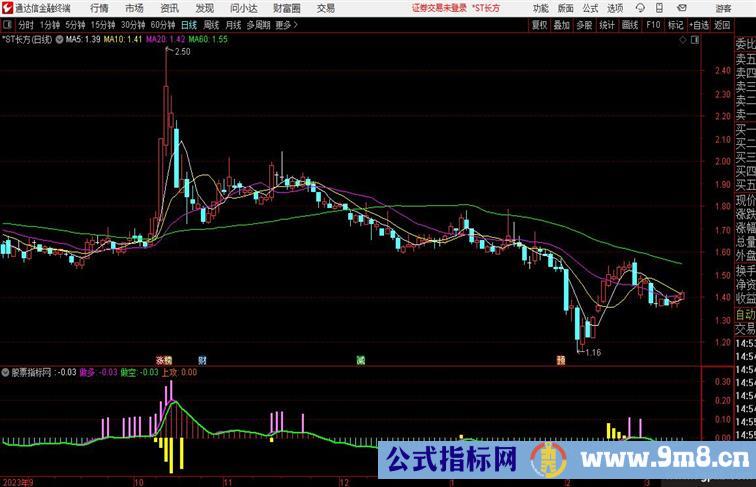Screen dimensions: 756x487
Task: Select the 周线 weekly period
Action: point(211,25)
